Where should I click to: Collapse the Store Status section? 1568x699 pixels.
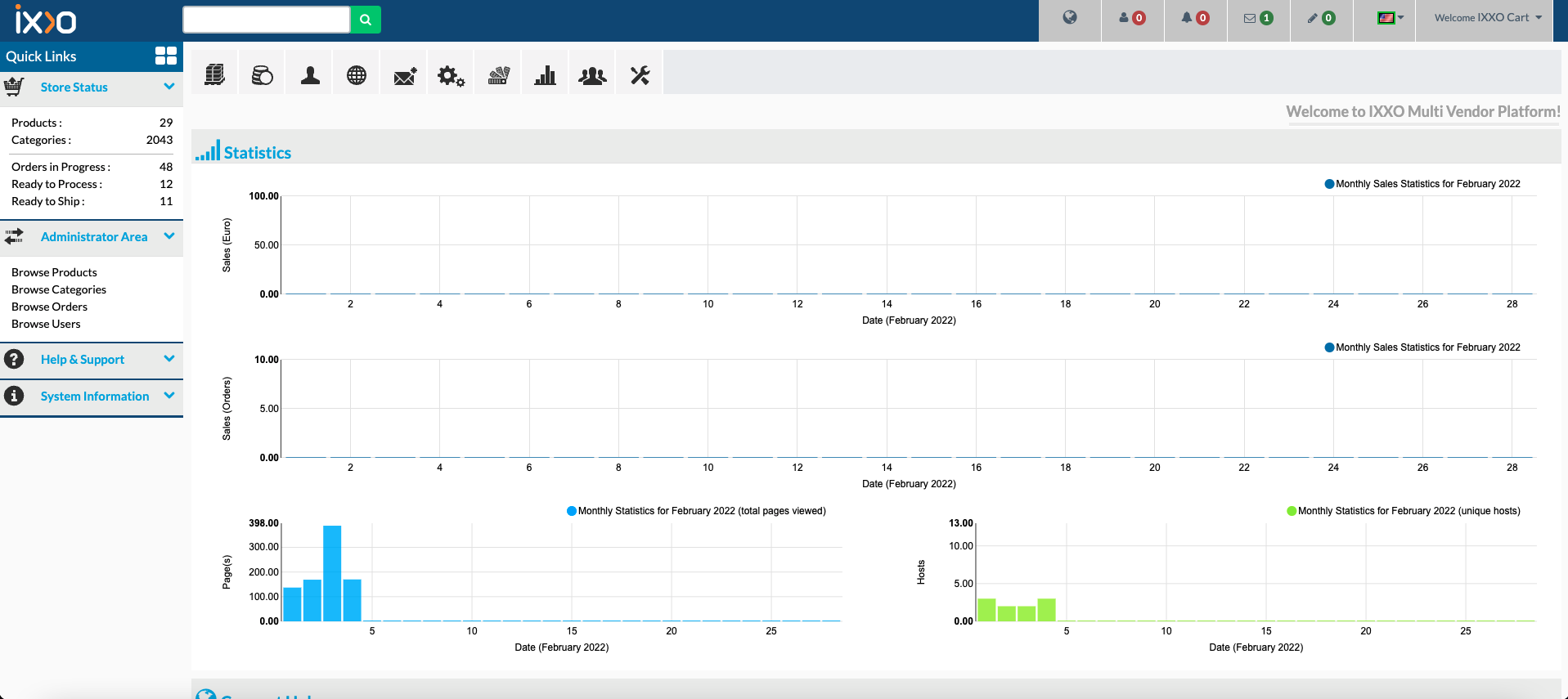coord(169,87)
